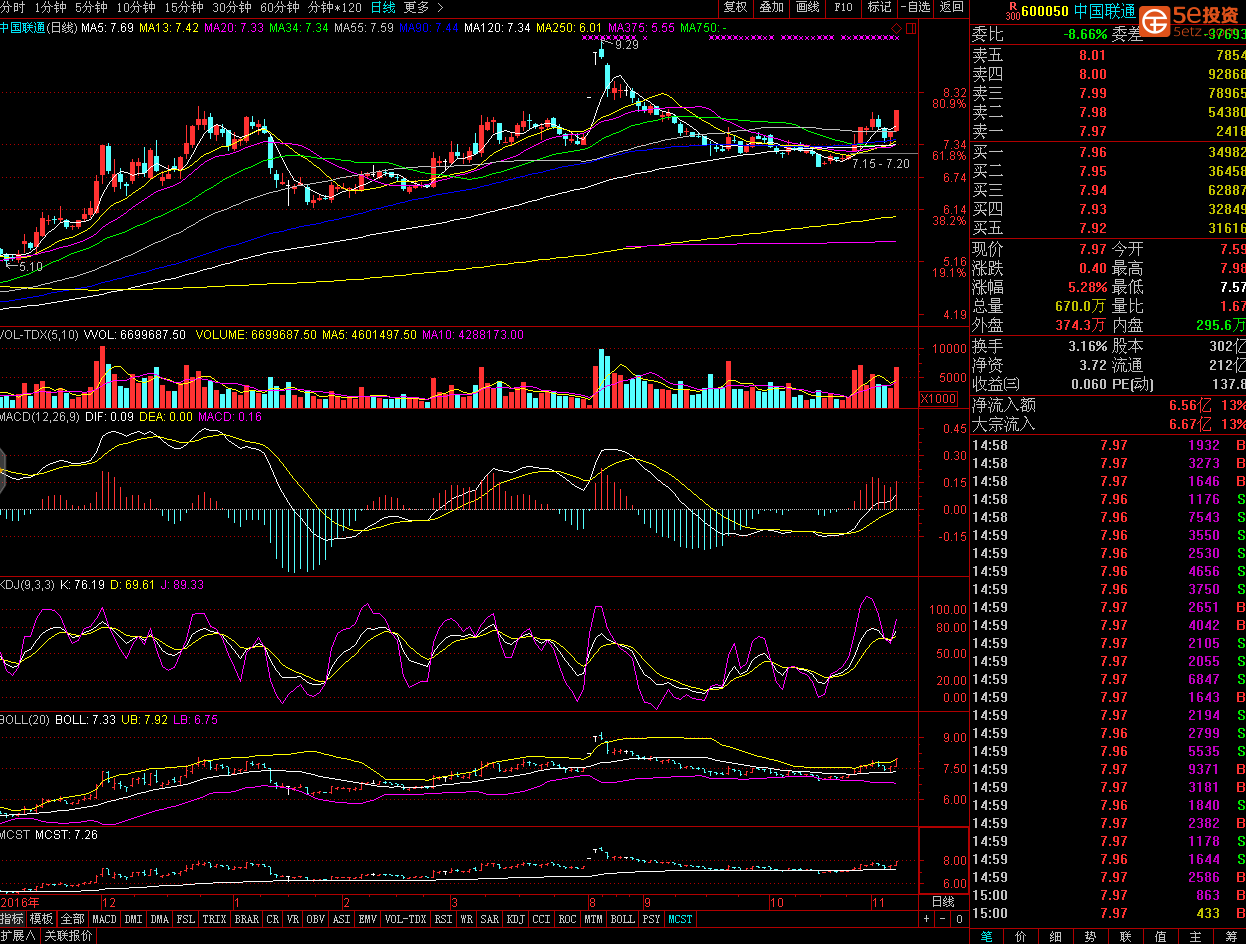The image size is (1246, 944).
Task: Select the EMV indicator
Action: tap(368, 919)
